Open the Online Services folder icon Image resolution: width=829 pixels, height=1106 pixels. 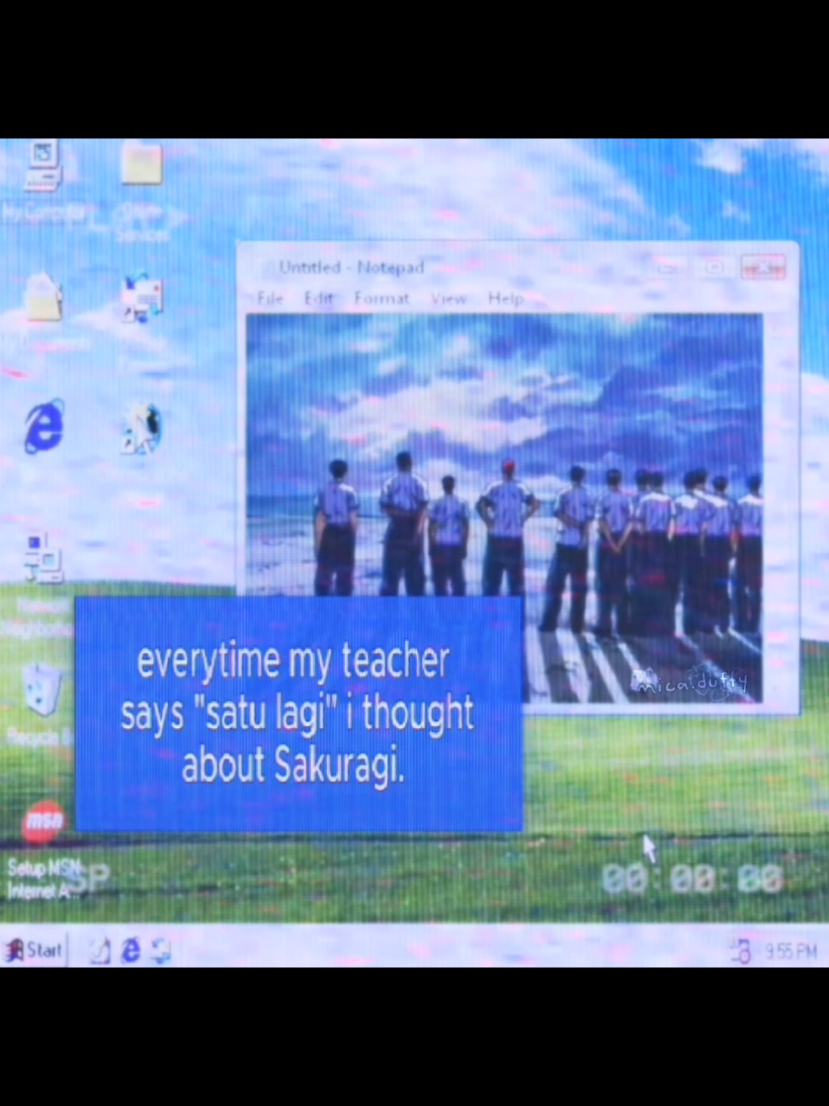tap(142, 165)
